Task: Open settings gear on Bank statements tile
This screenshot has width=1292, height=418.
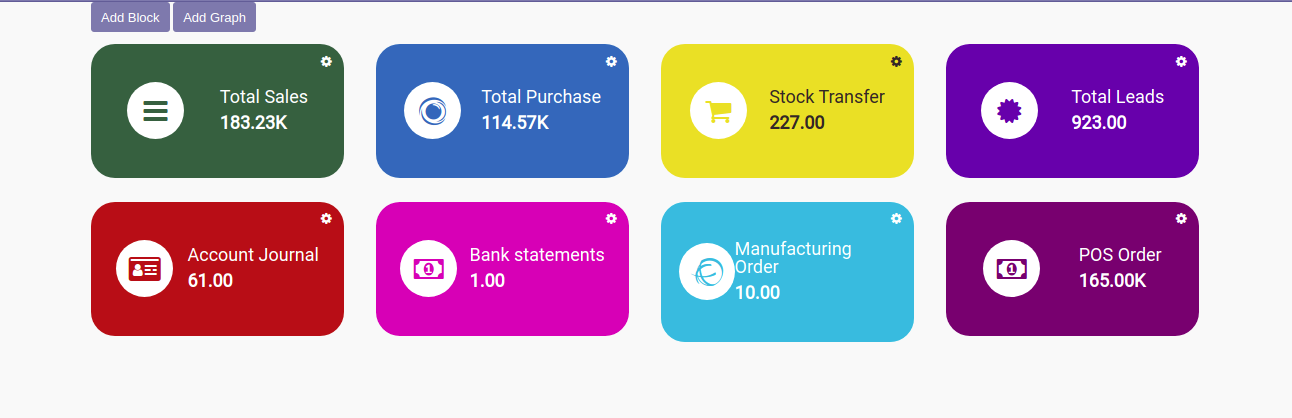Action: click(611, 218)
